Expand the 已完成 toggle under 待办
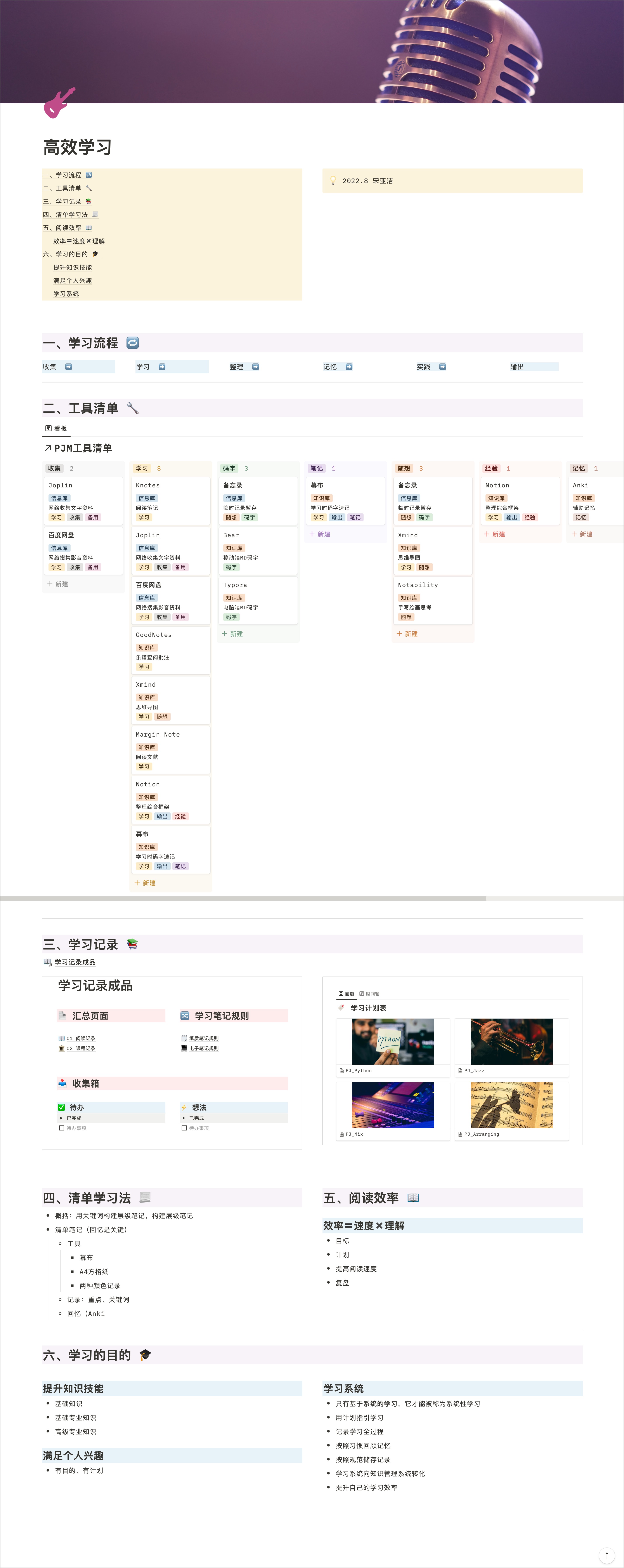Viewport: 624px width, 1568px height. click(61, 1118)
